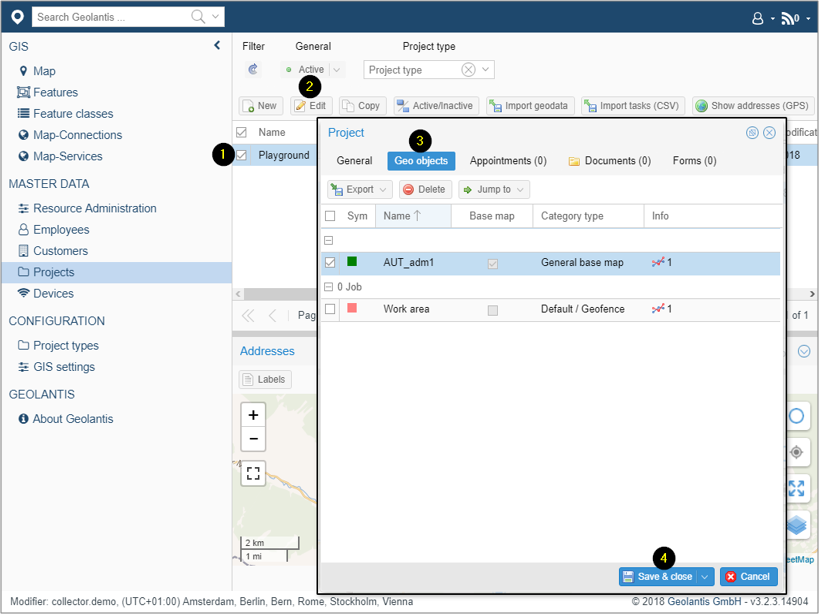Collapse the 0 Job group
819x614 pixels.
(x=329, y=287)
